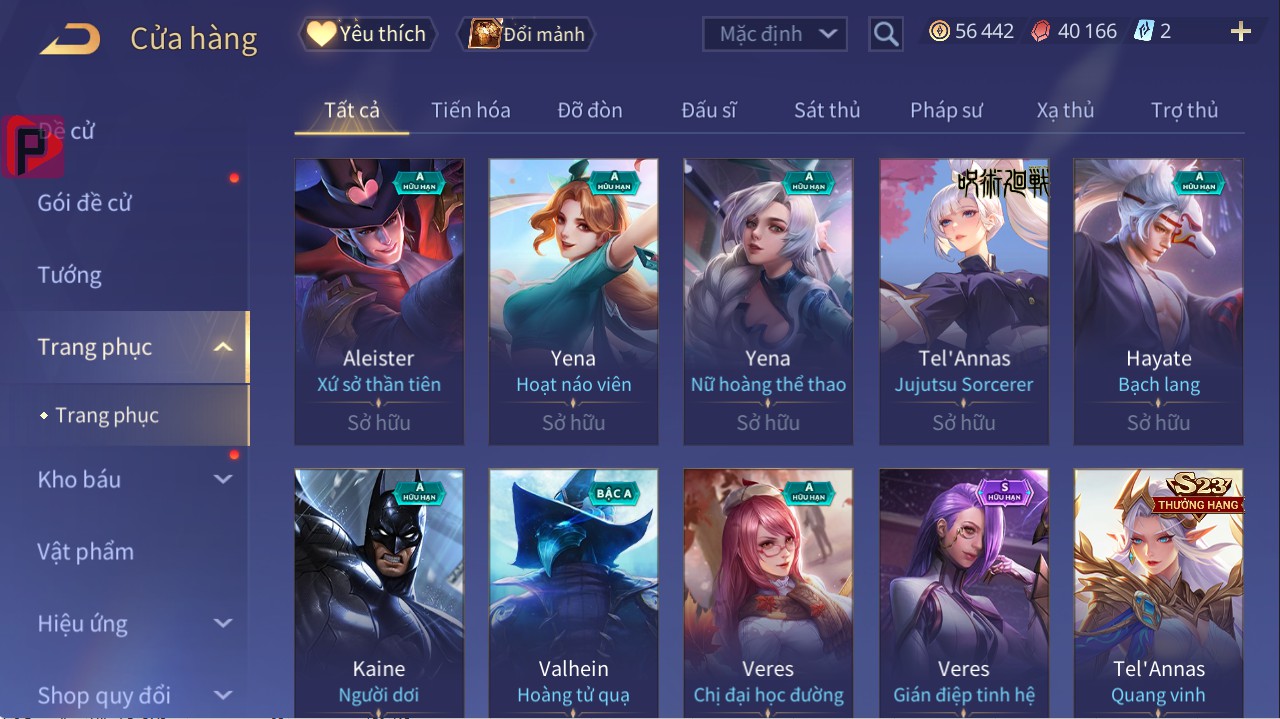Switch to the Pháp sư tab

946,110
